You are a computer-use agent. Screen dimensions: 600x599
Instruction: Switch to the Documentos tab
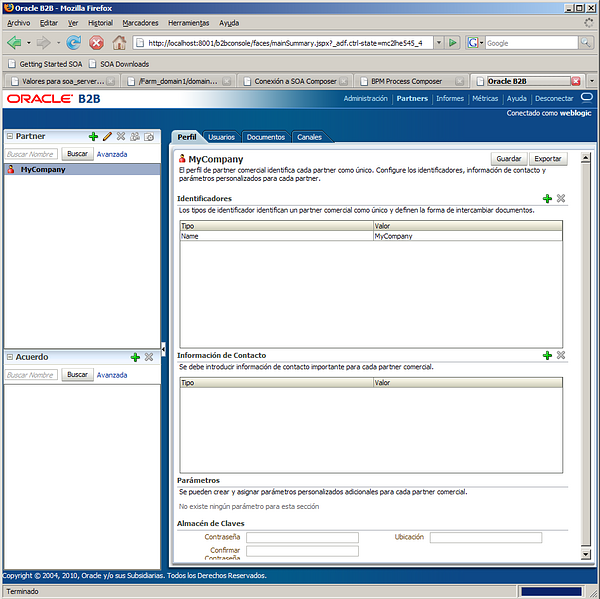pos(266,137)
